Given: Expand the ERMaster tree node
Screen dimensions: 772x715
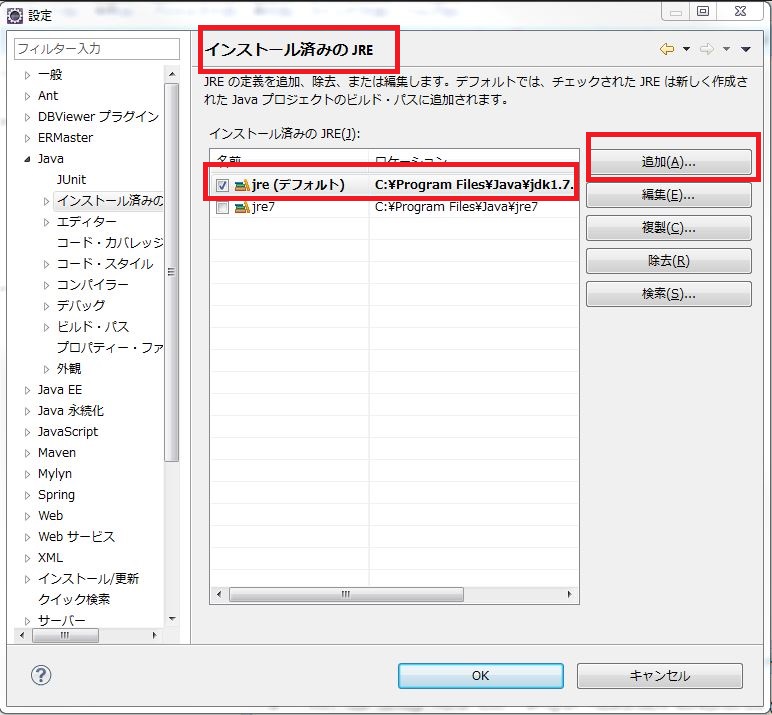Looking at the screenshot, I should click(27, 138).
